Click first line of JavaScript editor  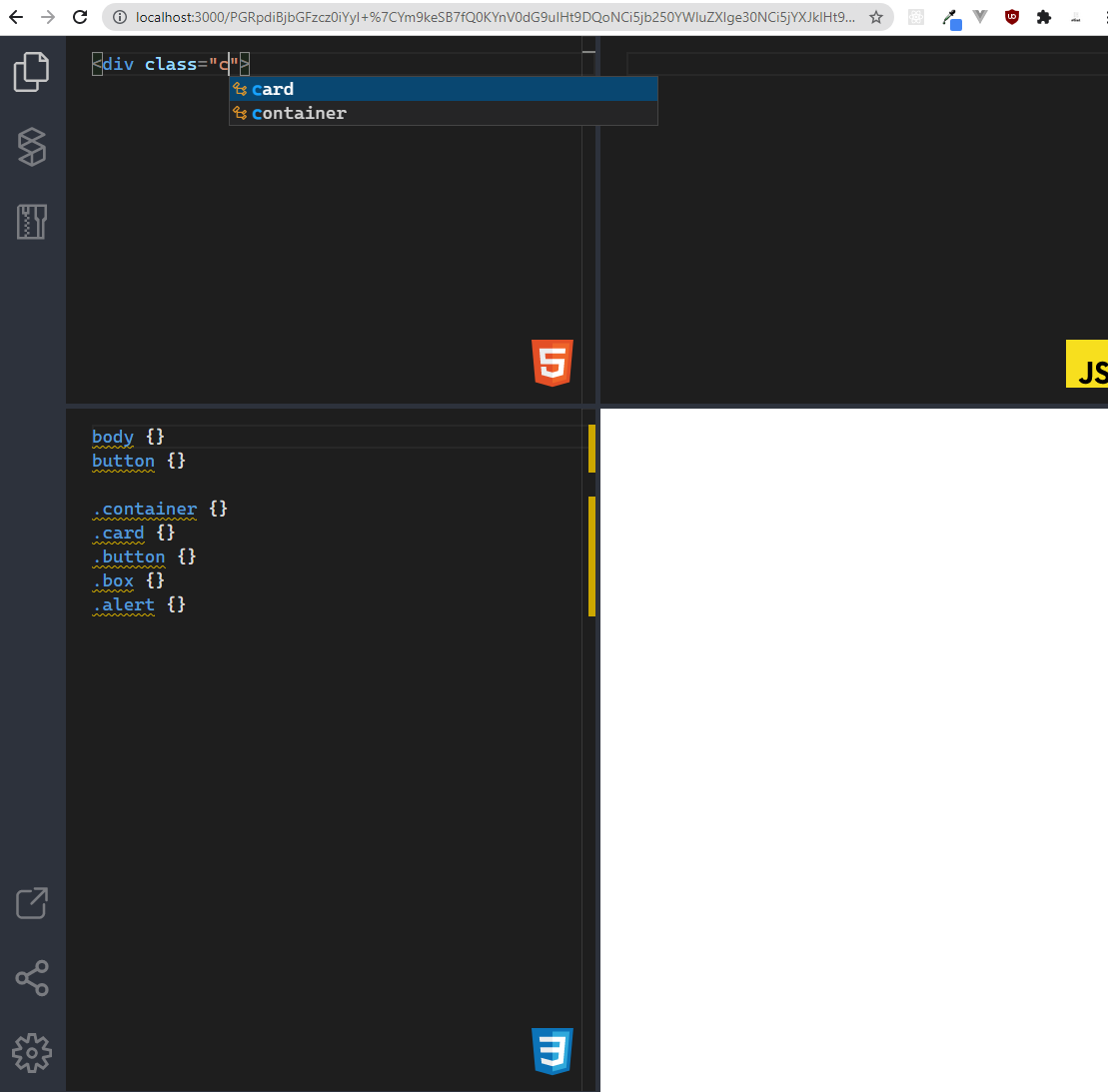(867, 64)
